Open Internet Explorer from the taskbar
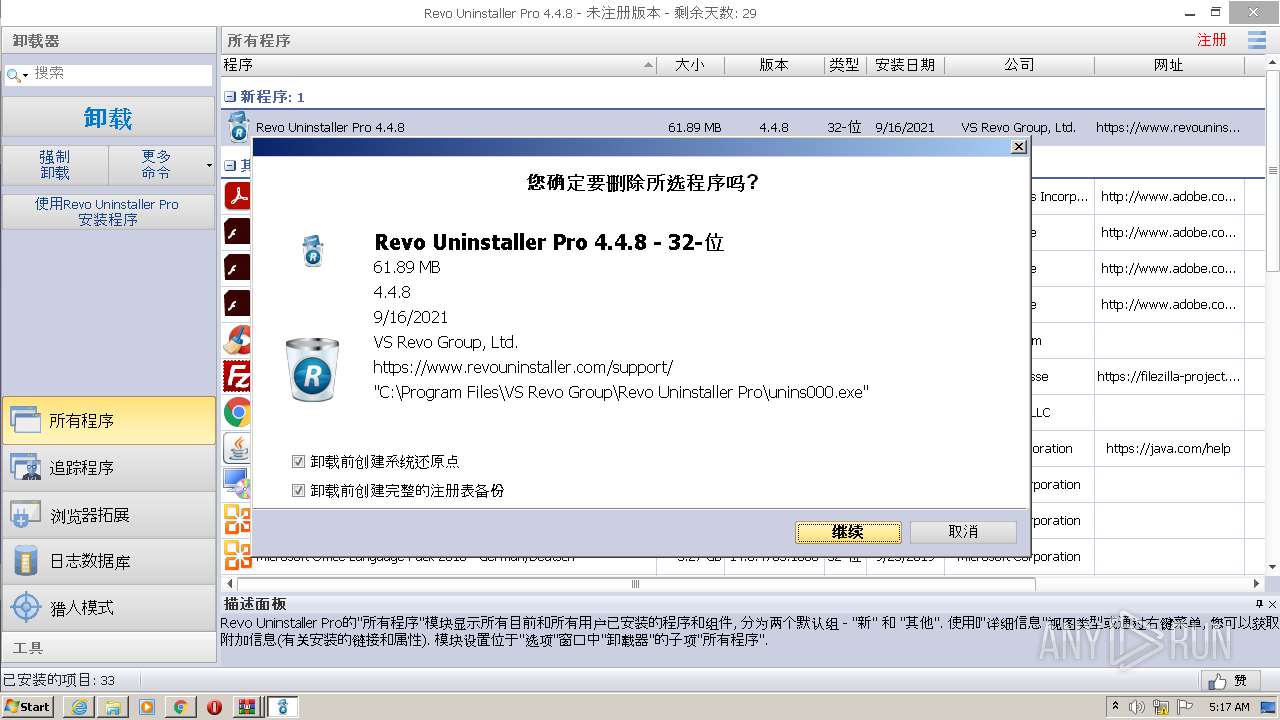 [79, 707]
